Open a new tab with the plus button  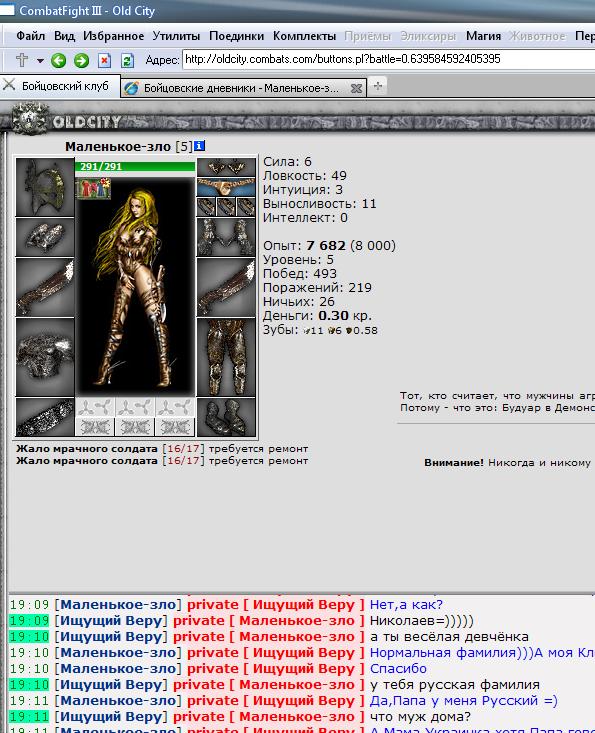click(x=378, y=86)
